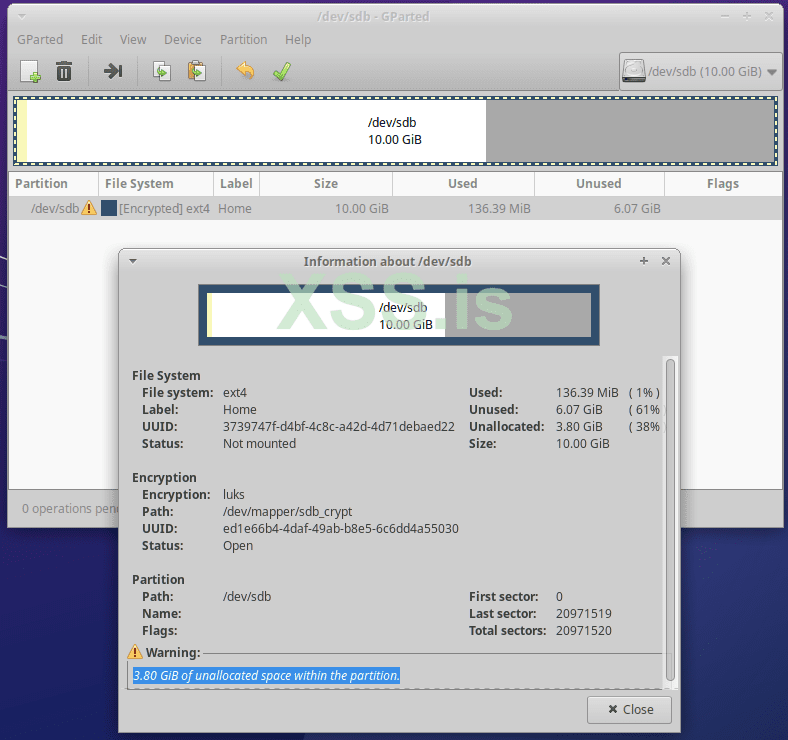Open the Device menu
788x740 pixels.
pos(182,39)
